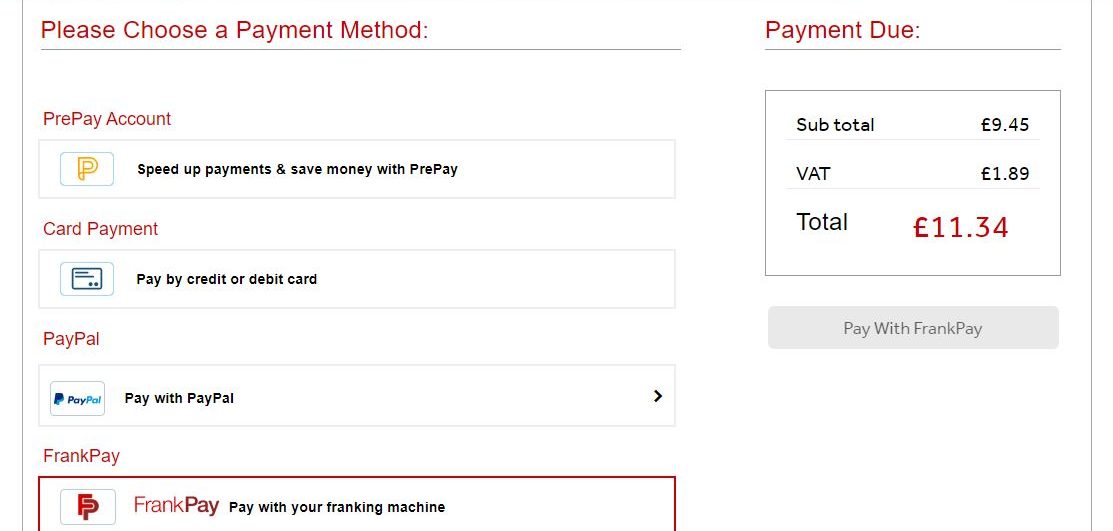Expand the PayPal option chevron arrow
This screenshot has width=1113, height=531.
click(x=657, y=396)
